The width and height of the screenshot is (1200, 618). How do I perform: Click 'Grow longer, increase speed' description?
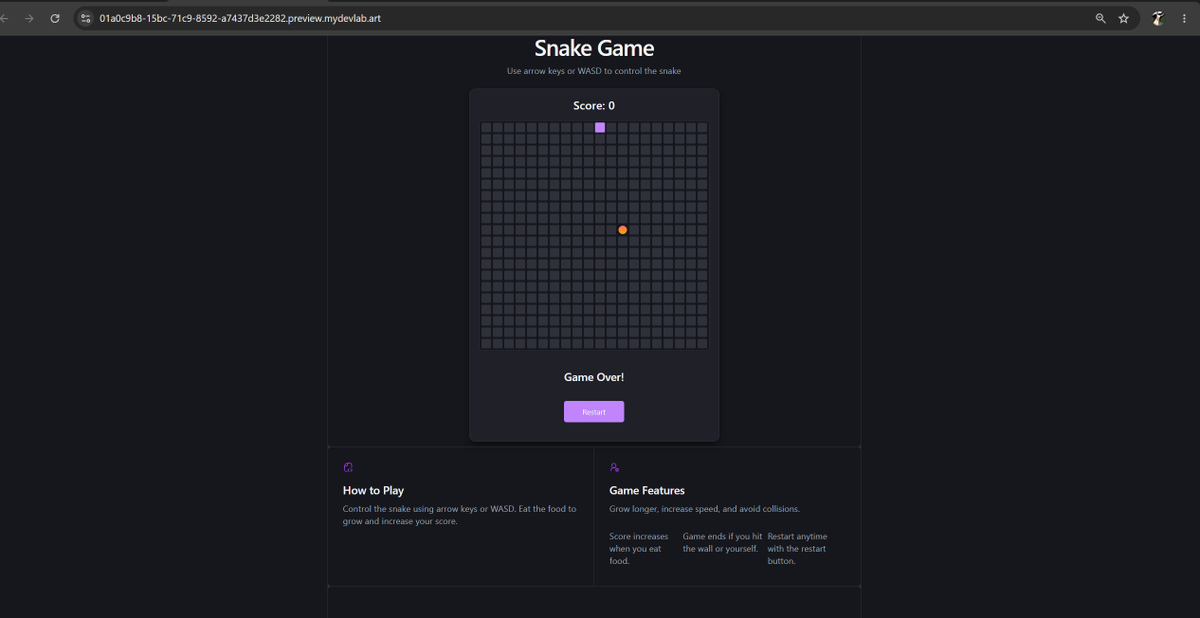(x=704, y=509)
